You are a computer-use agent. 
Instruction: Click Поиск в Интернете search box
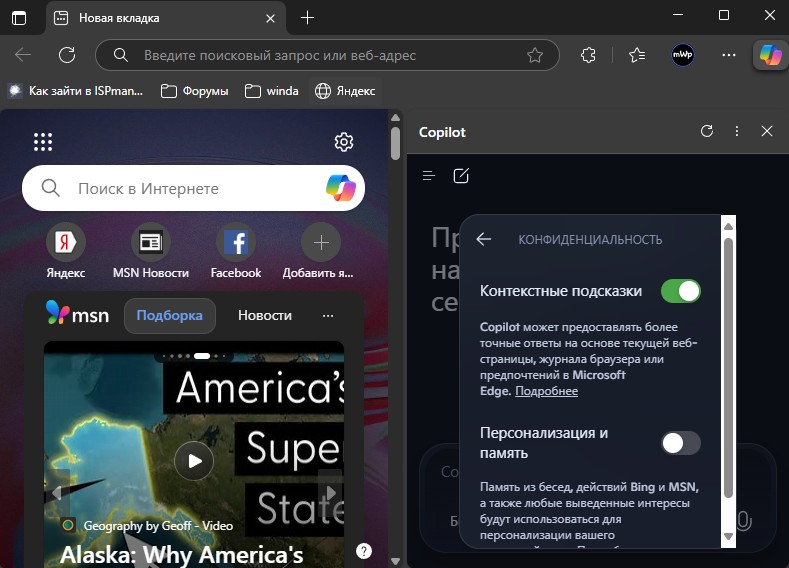click(x=193, y=188)
